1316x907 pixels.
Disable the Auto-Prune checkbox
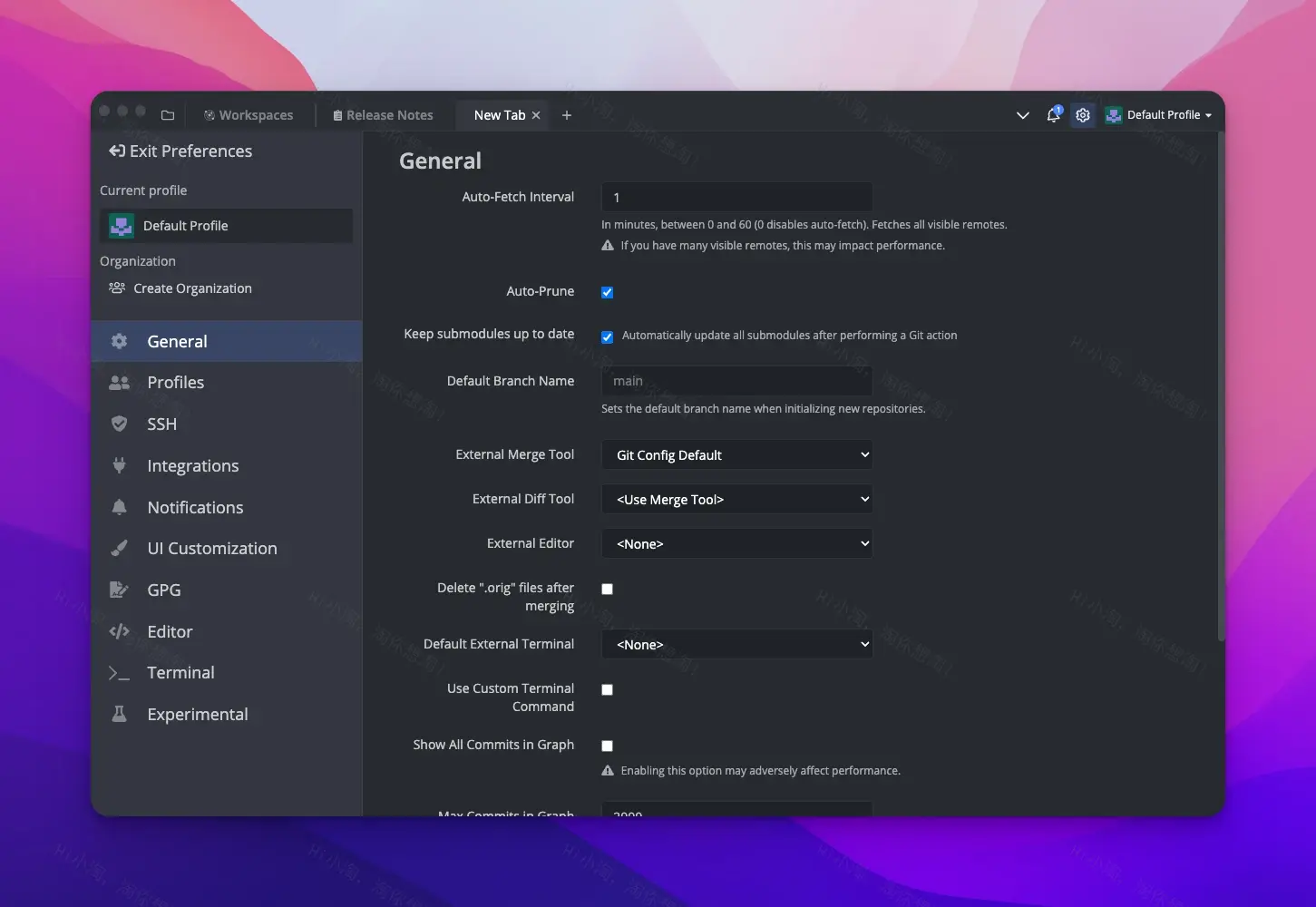pyautogui.click(x=607, y=292)
